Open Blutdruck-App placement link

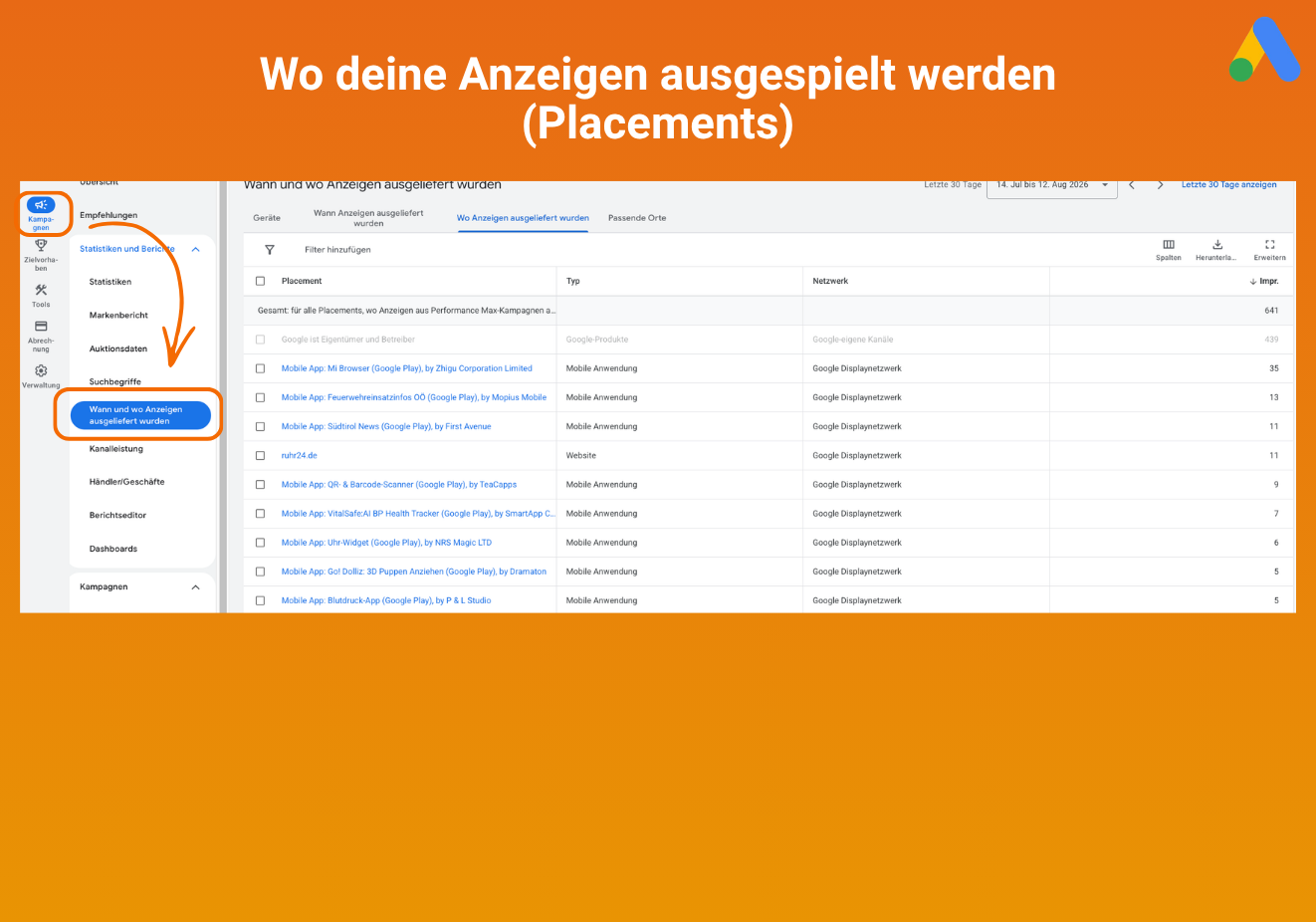coord(385,600)
